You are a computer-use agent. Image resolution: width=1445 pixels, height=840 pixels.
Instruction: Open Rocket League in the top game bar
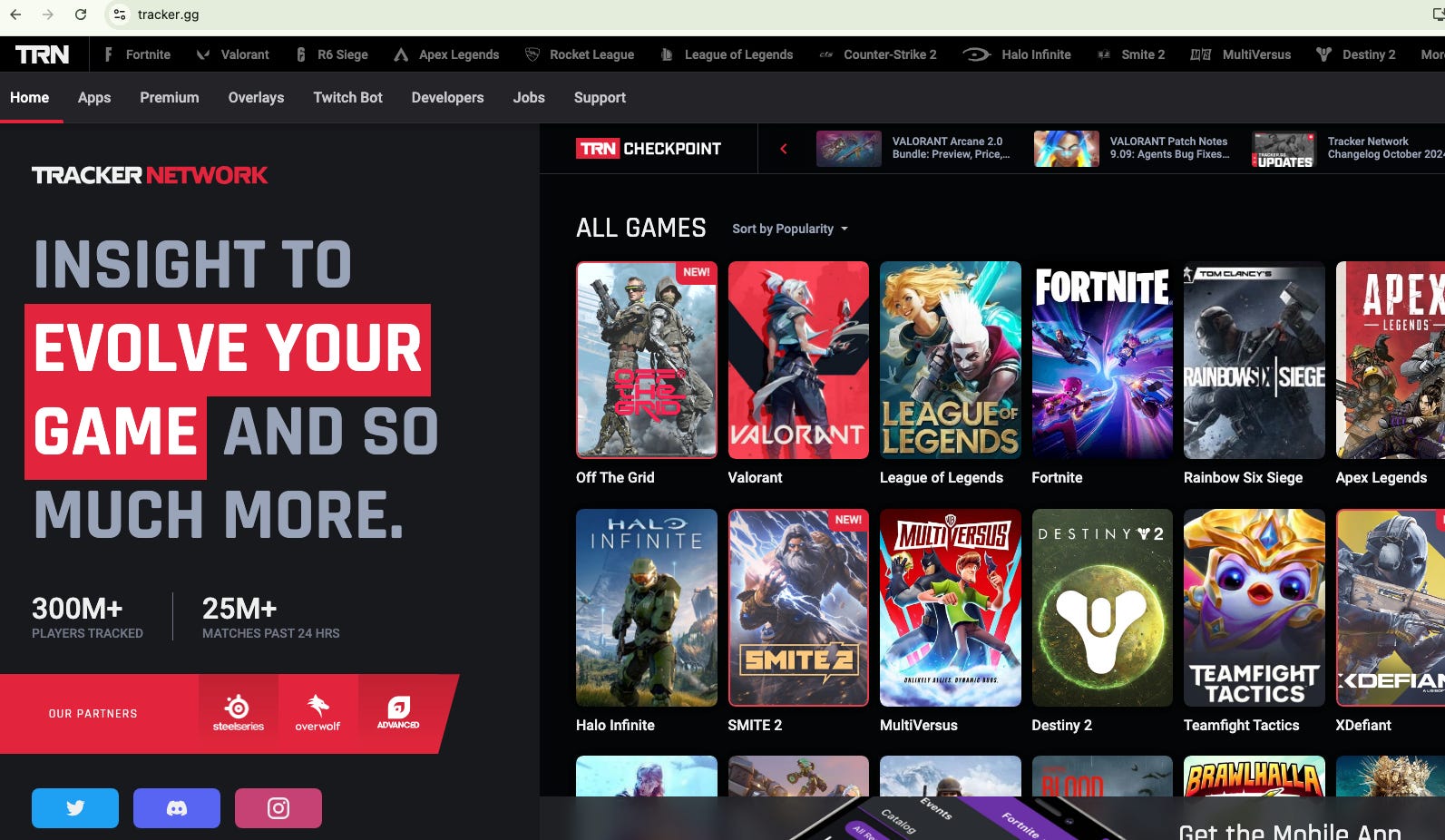click(x=580, y=54)
